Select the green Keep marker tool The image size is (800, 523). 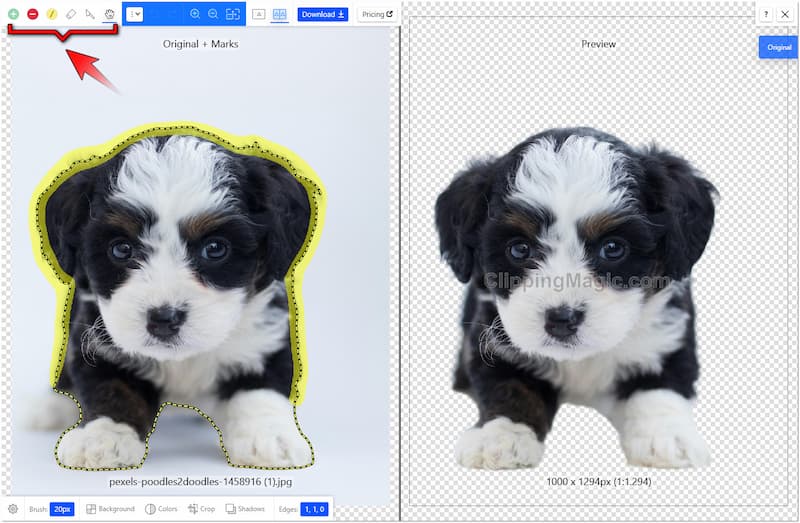pyautogui.click(x=13, y=14)
